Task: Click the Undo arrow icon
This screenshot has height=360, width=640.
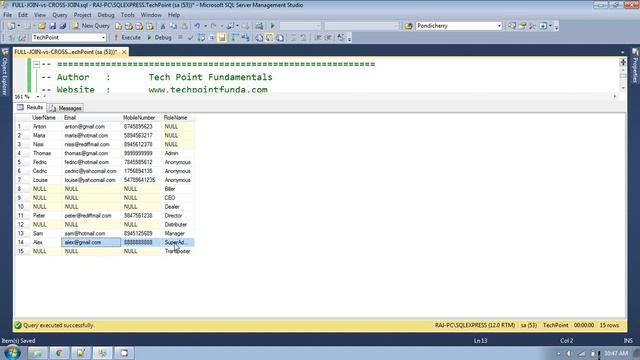Action: [x=197, y=26]
